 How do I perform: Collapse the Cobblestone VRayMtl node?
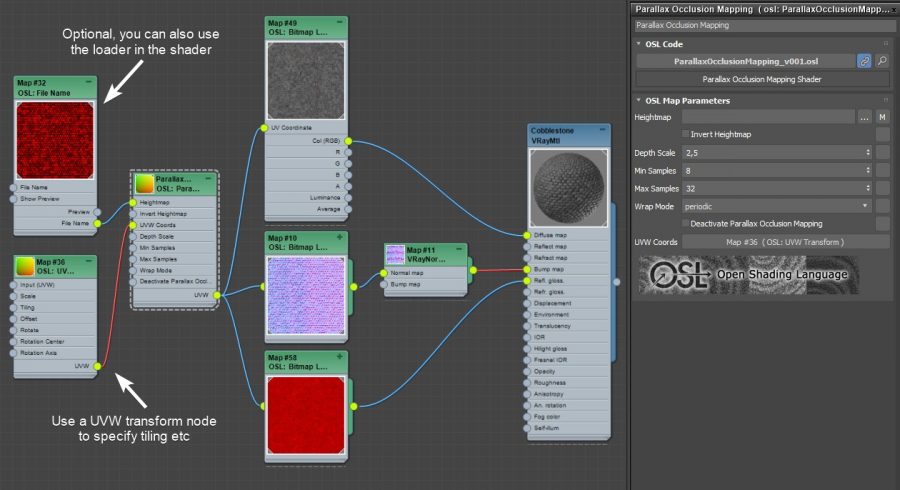(x=601, y=130)
